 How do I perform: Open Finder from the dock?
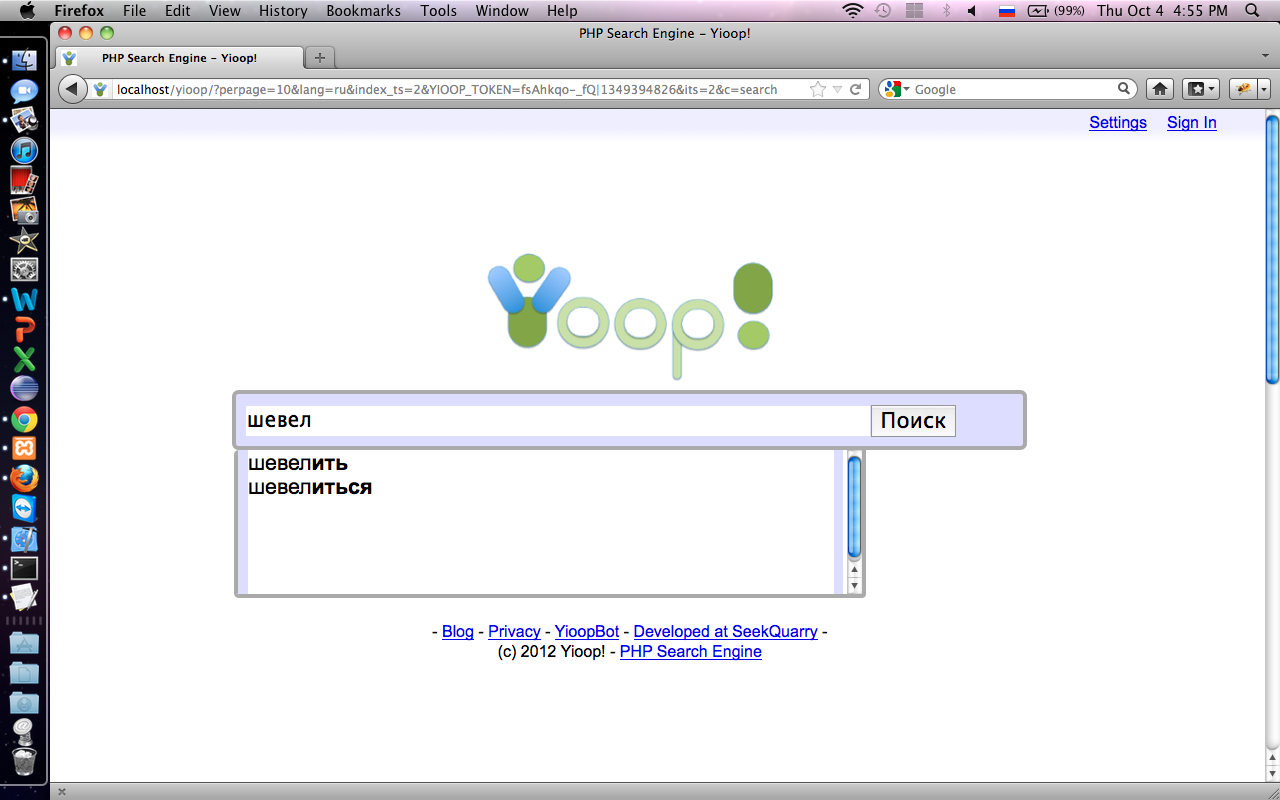click(24, 60)
